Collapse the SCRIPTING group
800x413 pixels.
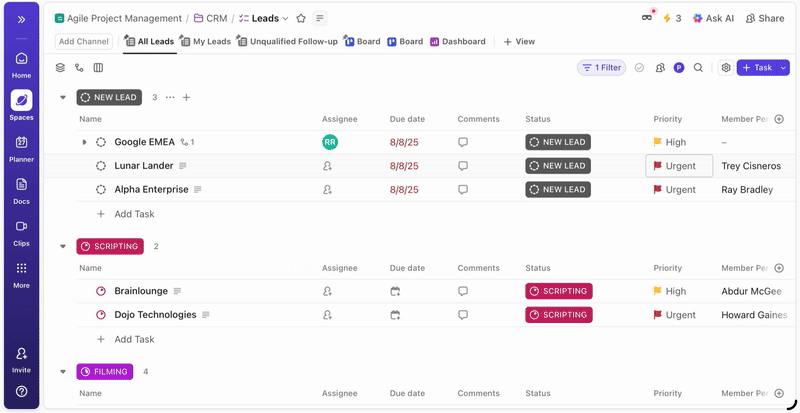point(63,247)
